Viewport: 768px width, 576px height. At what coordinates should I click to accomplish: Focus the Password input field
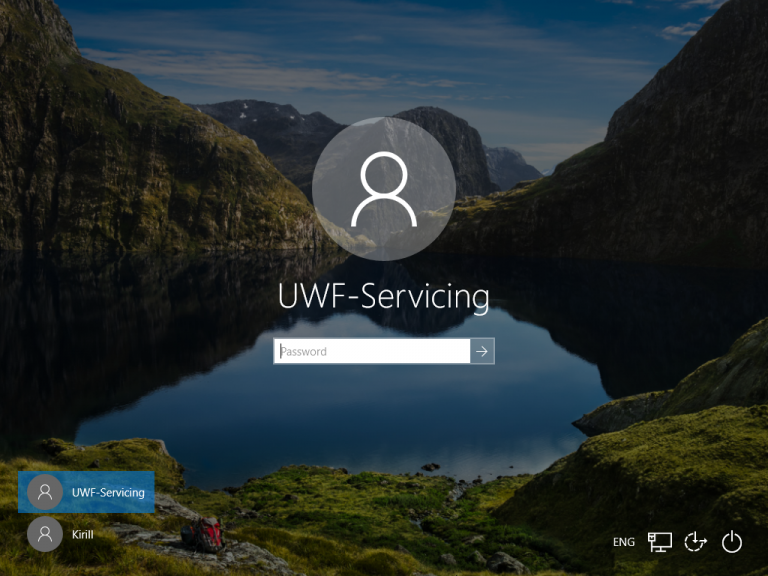pos(372,351)
